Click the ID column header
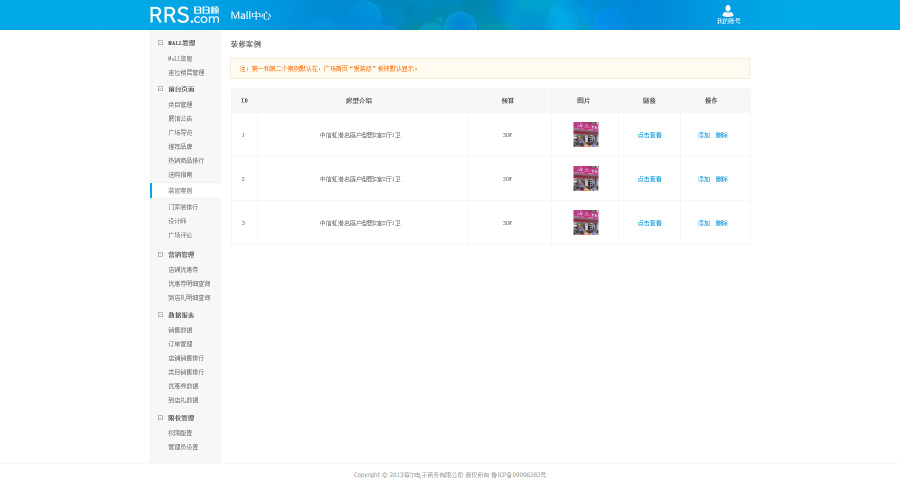The image size is (900, 498). [x=244, y=100]
